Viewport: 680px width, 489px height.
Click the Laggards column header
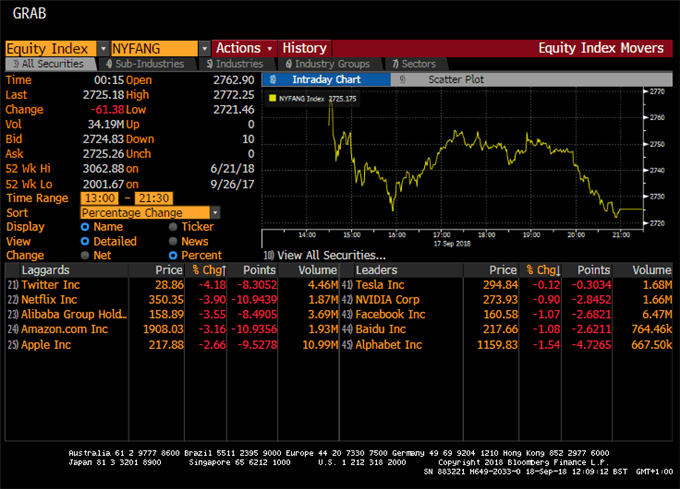46,270
